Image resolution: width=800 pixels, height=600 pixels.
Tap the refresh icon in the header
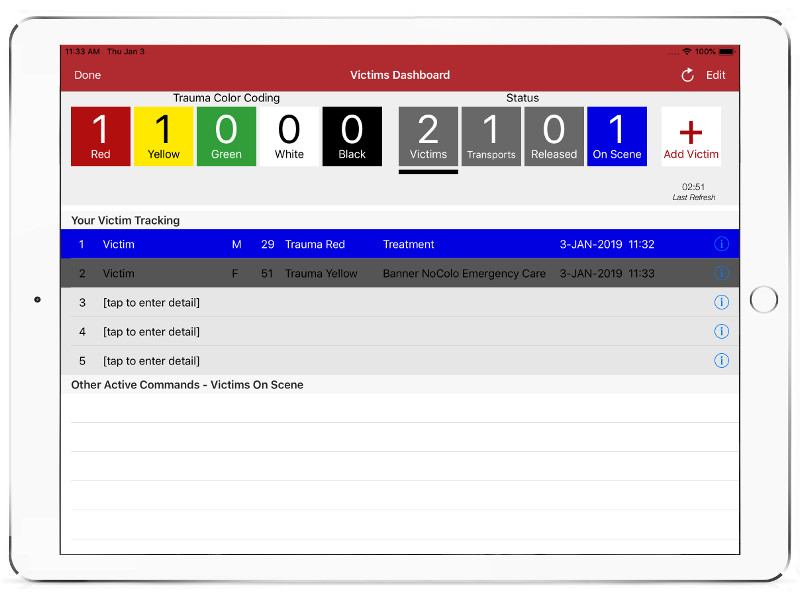[x=687, y=75]
